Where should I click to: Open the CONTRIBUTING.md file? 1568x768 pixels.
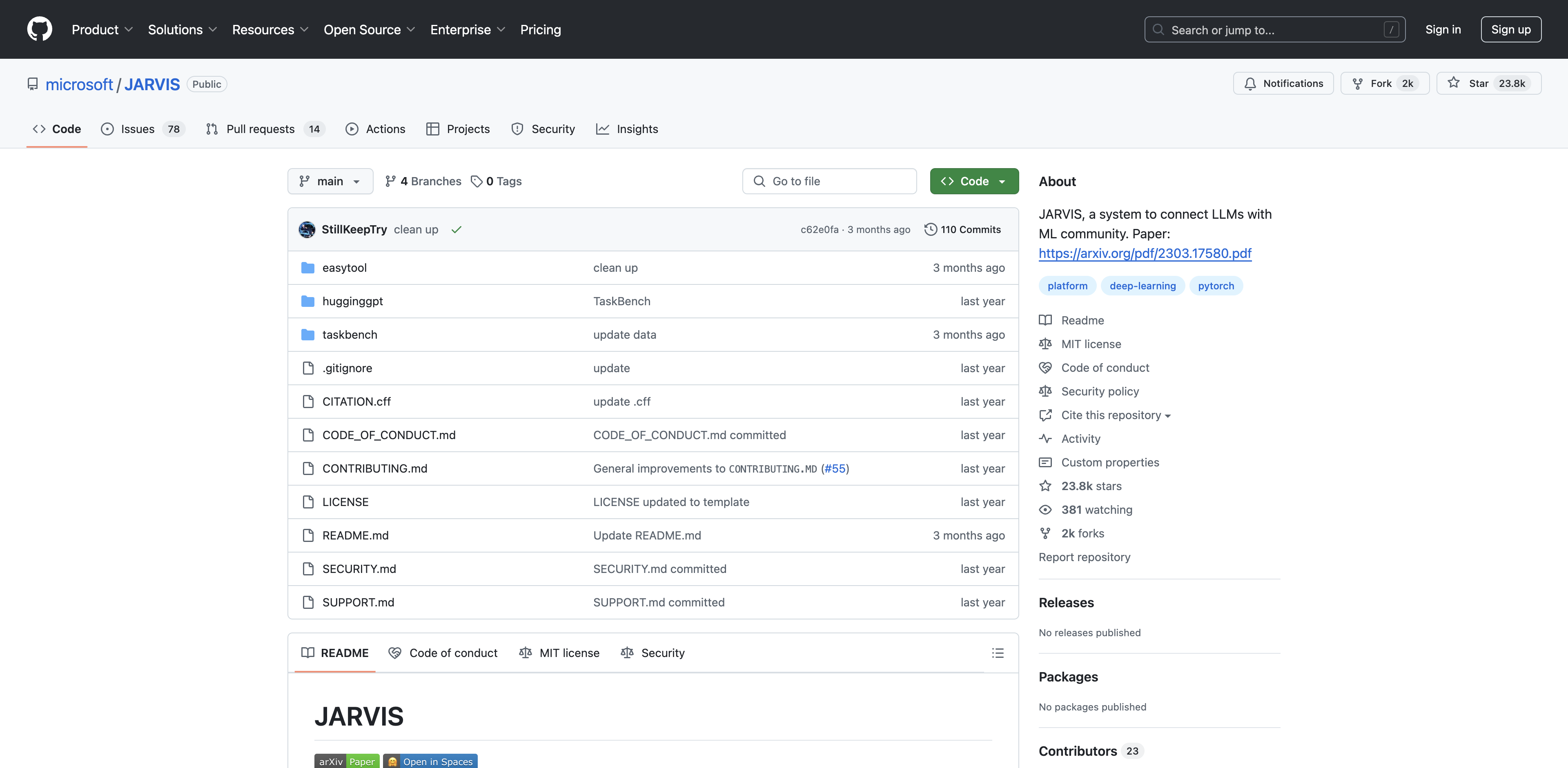(x=375, y=468)
